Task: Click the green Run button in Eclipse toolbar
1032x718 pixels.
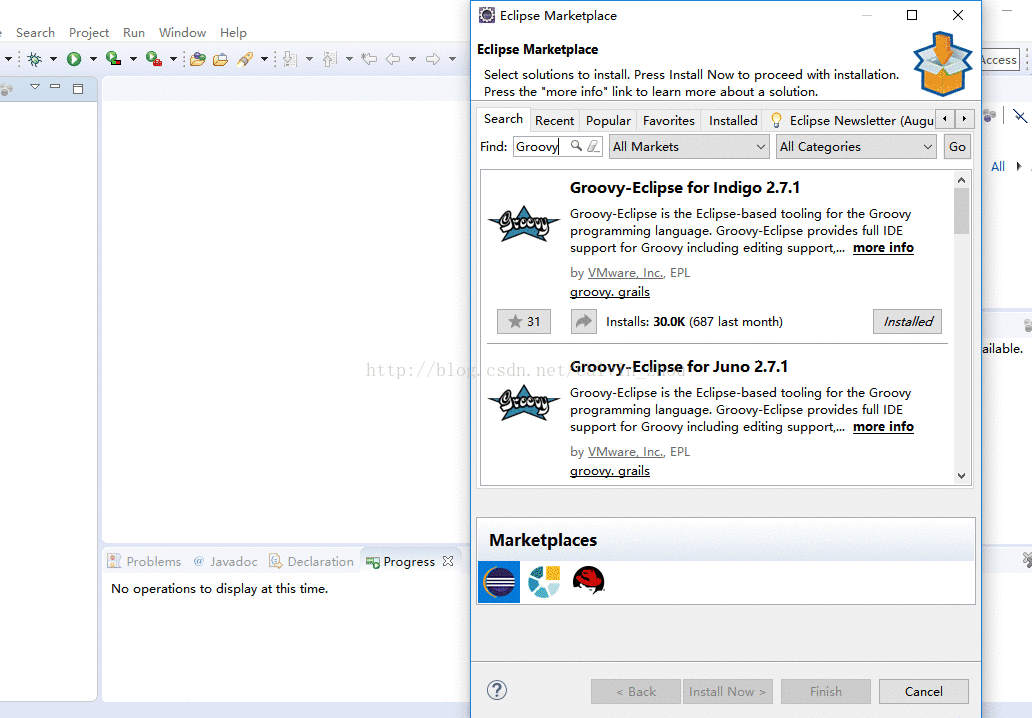Action: [x=74, y=59]
